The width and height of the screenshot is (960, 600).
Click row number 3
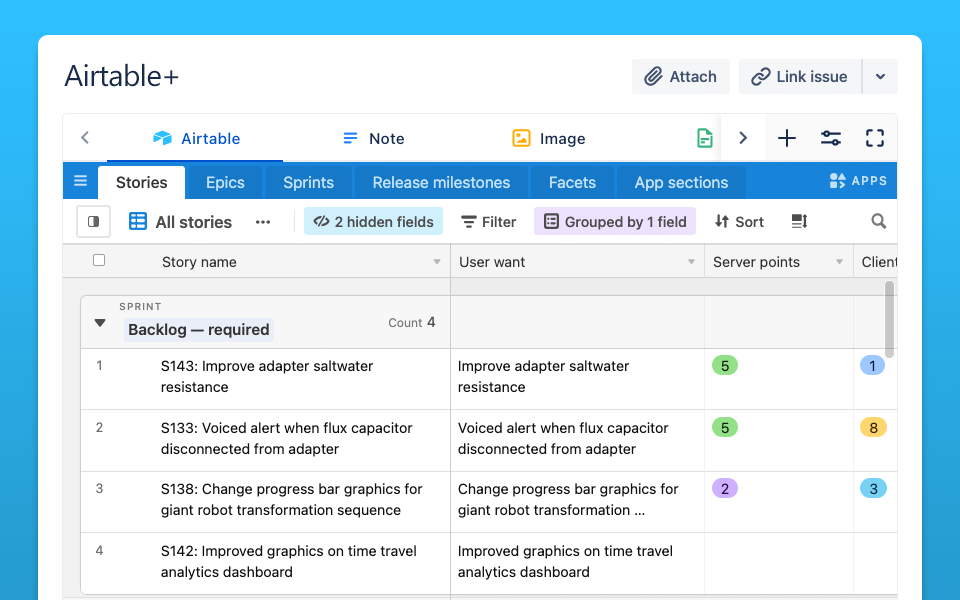(x=99, y=489)
